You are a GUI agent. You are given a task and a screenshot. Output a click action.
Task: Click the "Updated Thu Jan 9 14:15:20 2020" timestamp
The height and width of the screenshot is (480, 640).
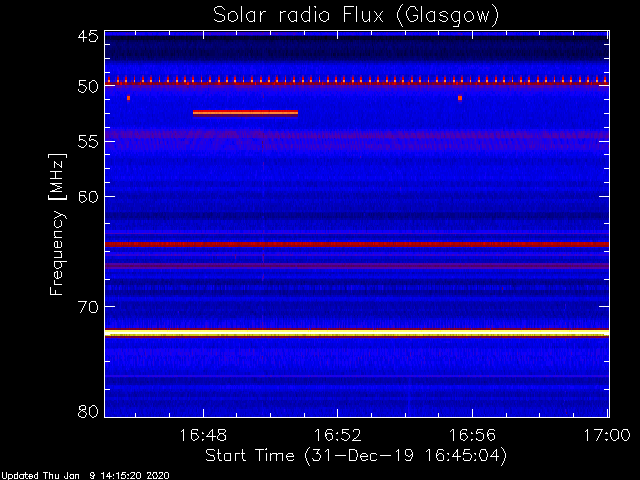84,476
